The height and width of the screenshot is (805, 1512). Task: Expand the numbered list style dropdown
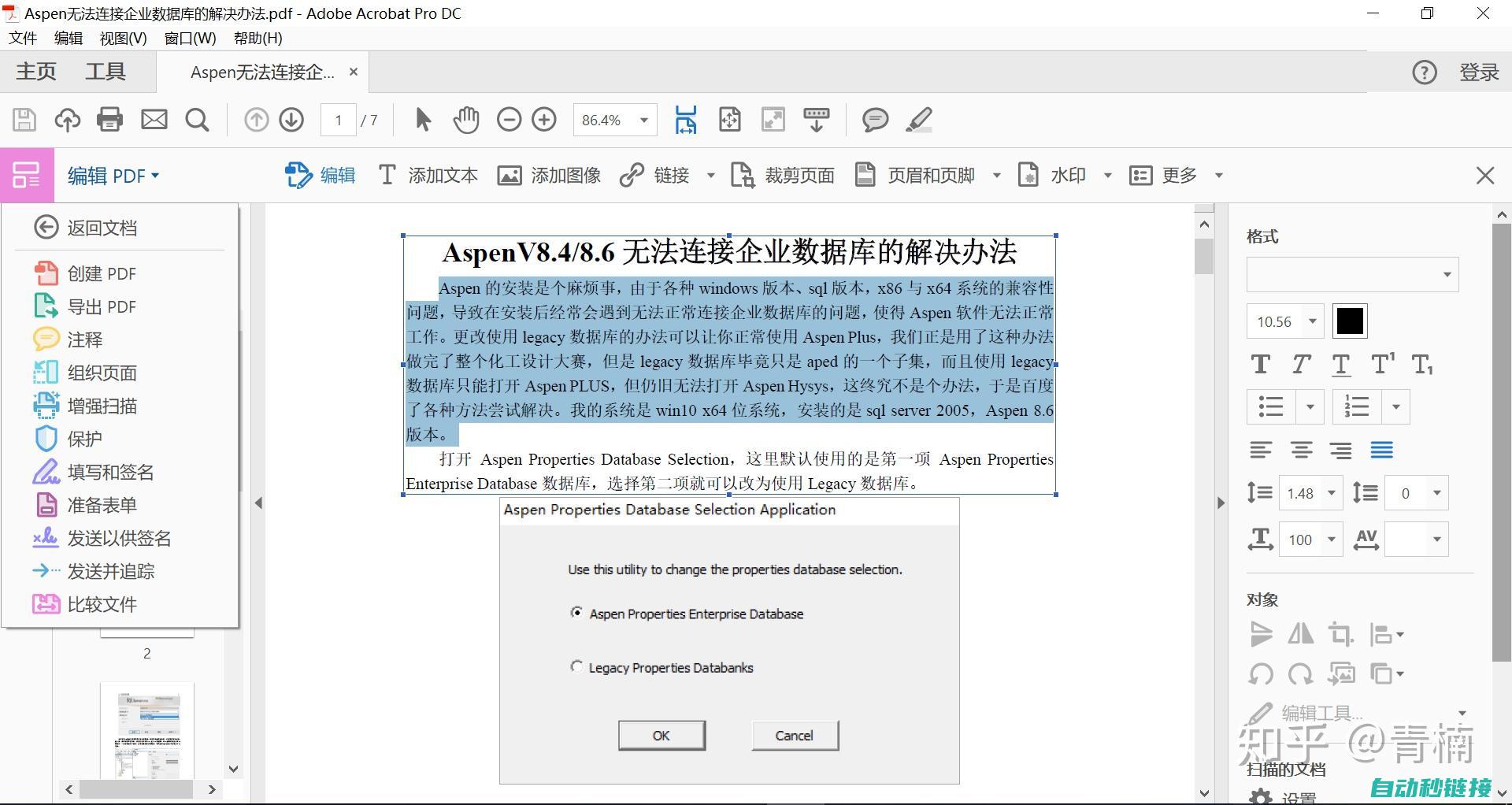pos(1396,407)
